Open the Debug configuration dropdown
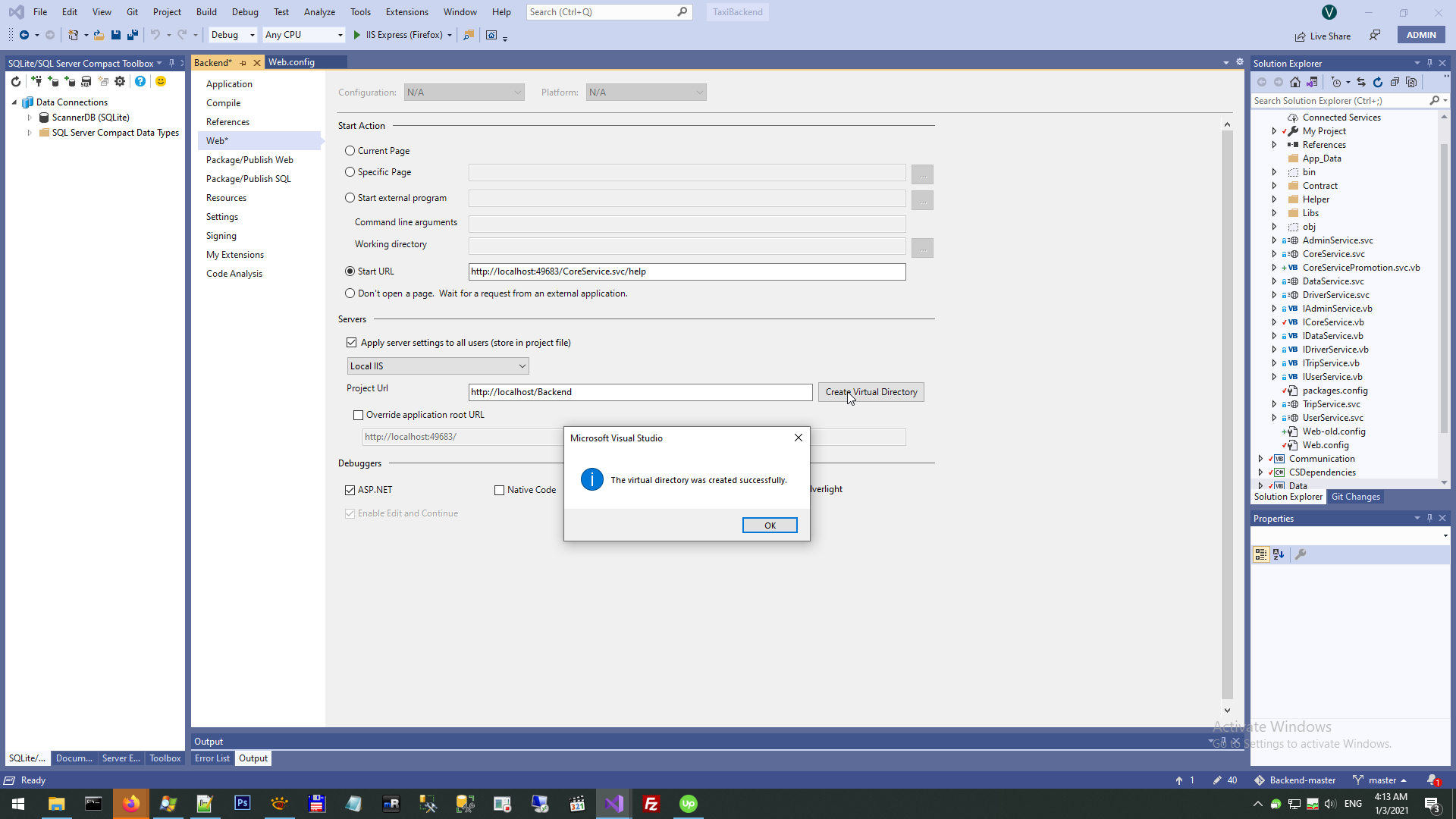Image resolution: width=1456 pixels, height=819 pixels. 232,35
